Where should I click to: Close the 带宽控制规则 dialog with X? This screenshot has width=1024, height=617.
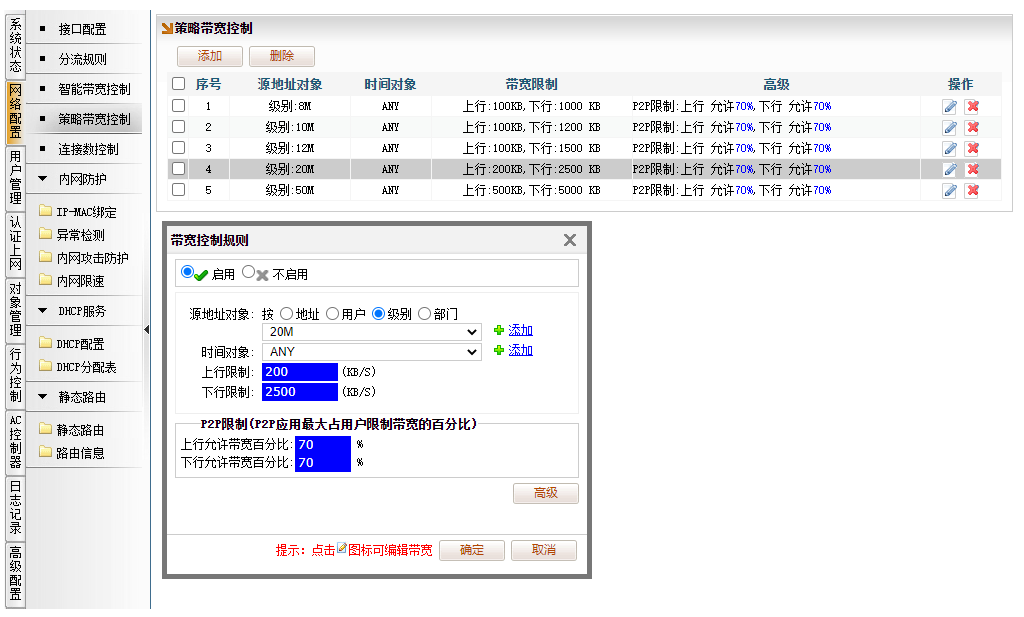[x=570, y=240]
